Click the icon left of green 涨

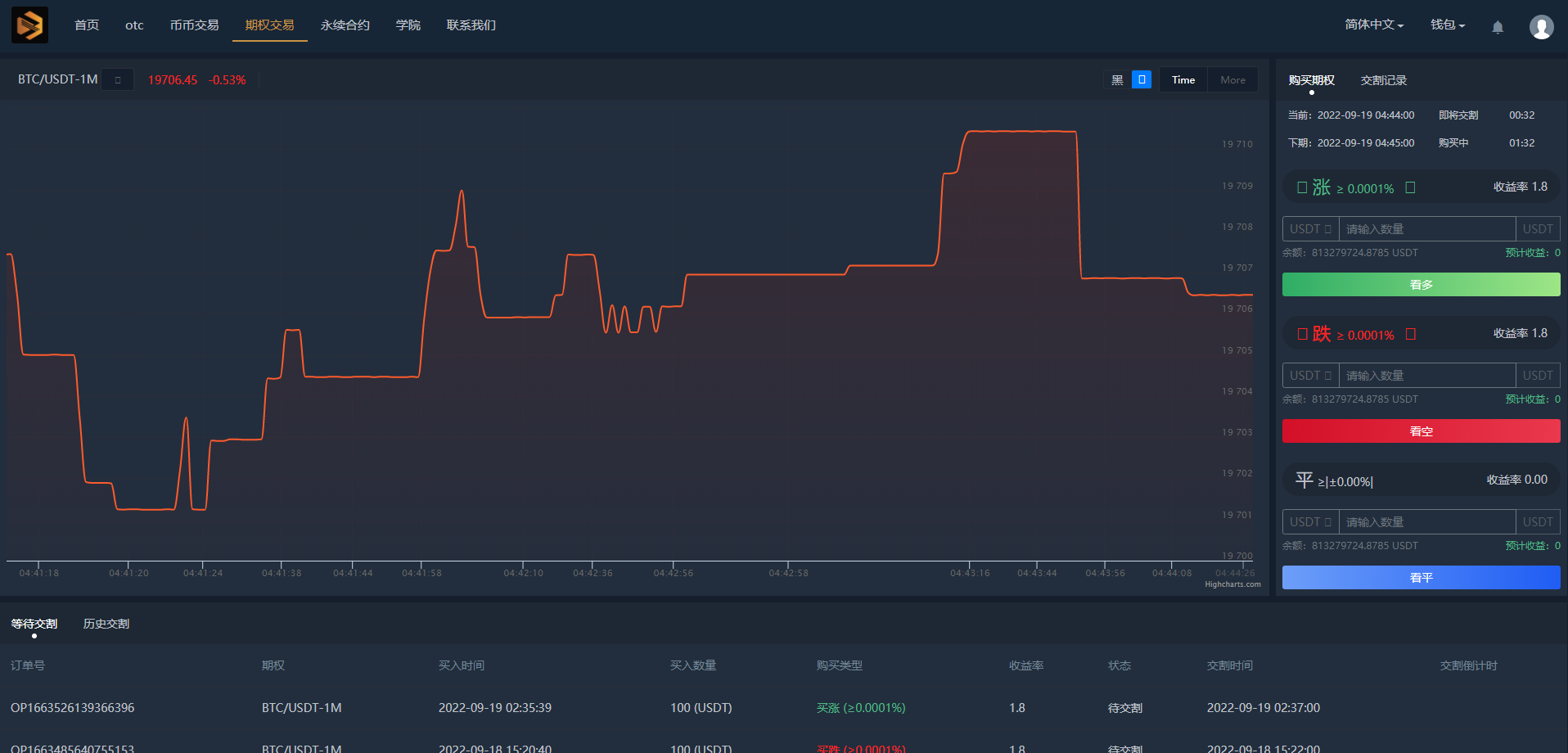coord(1302,188)
